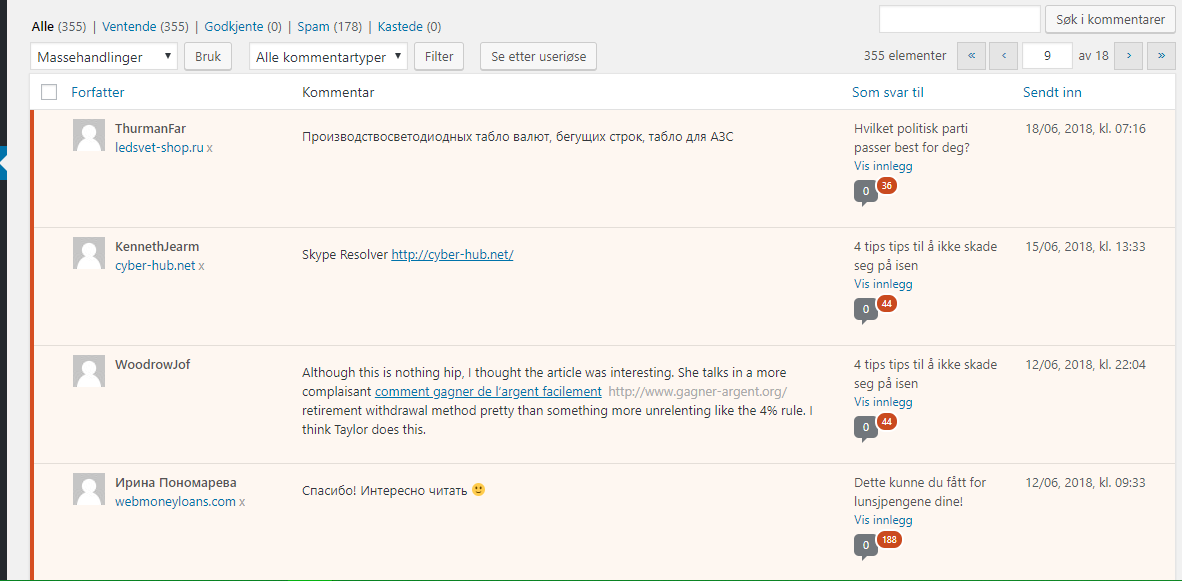Go to first page of comments
This screenshot has width=1182, height=581.
click(x=972, y=56)
